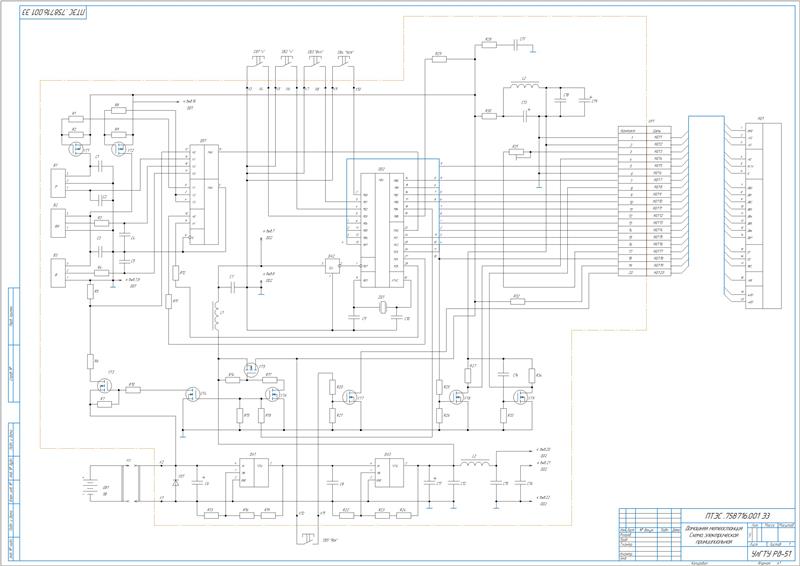Click the rotated document code at top-left corner

point(54,11)
